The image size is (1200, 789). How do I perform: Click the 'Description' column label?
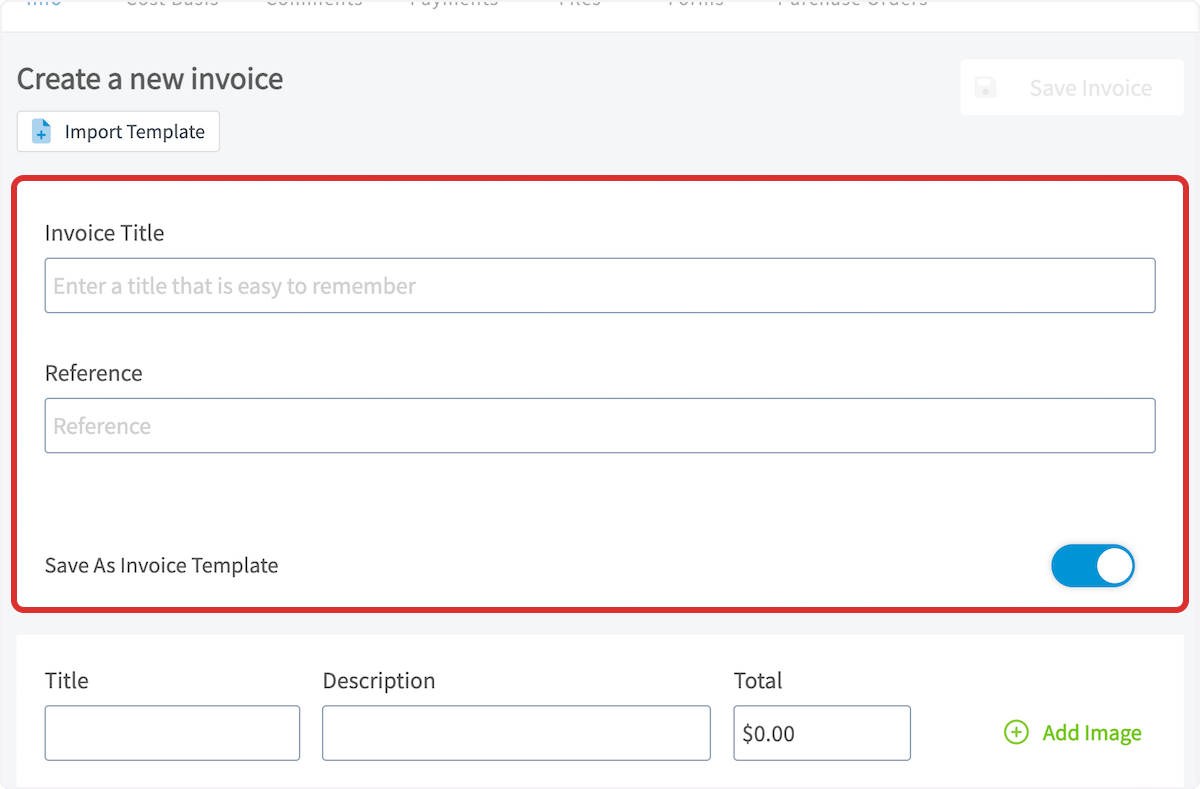coord(379,681)
